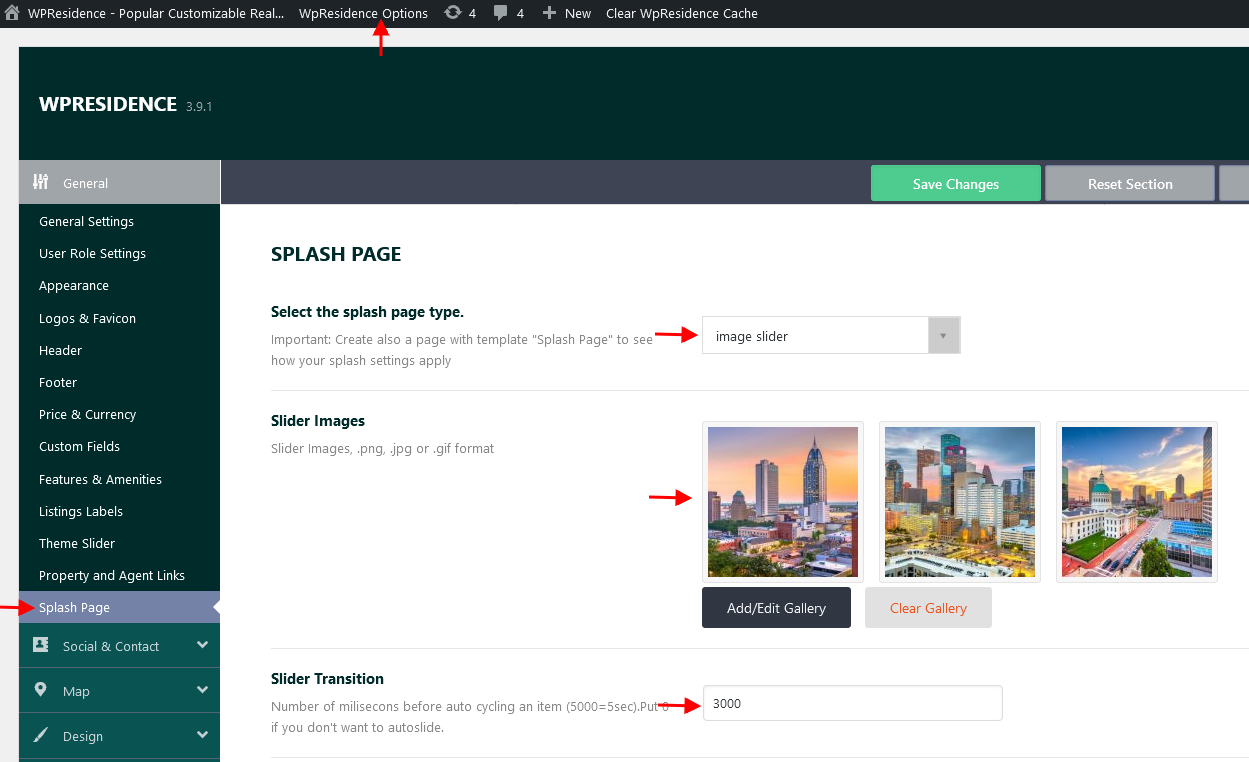Click the home icon in admin bar

click(x=12, y=13)
